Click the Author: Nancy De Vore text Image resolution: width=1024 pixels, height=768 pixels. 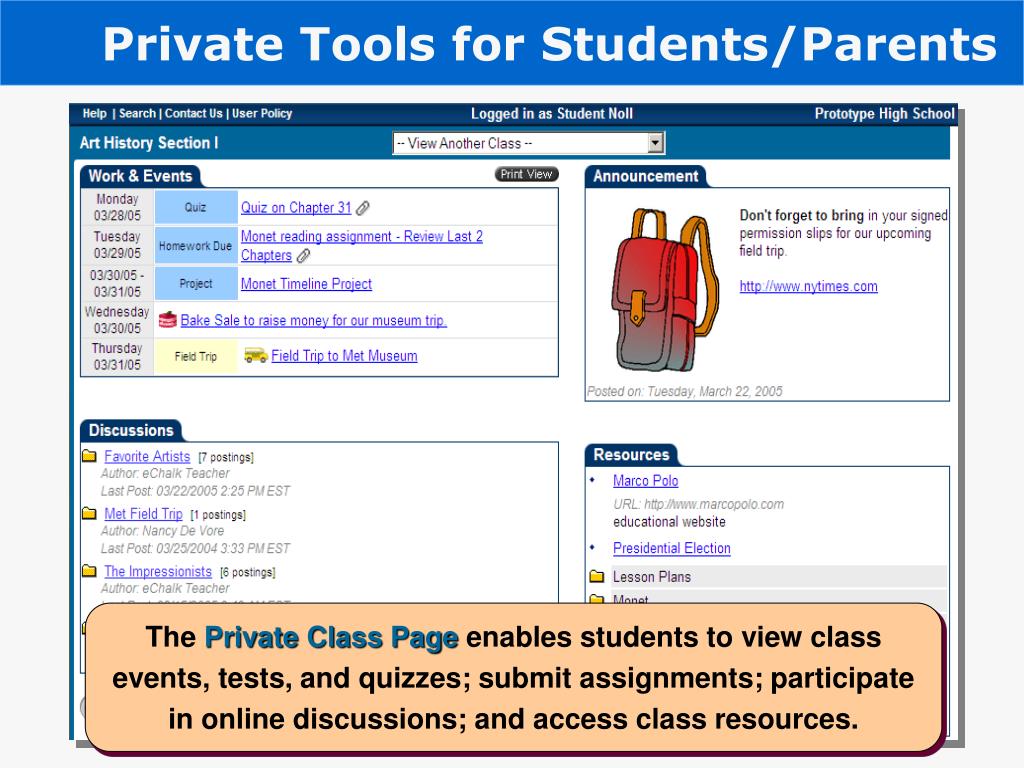pyautogui.click(x=163, y=531)
